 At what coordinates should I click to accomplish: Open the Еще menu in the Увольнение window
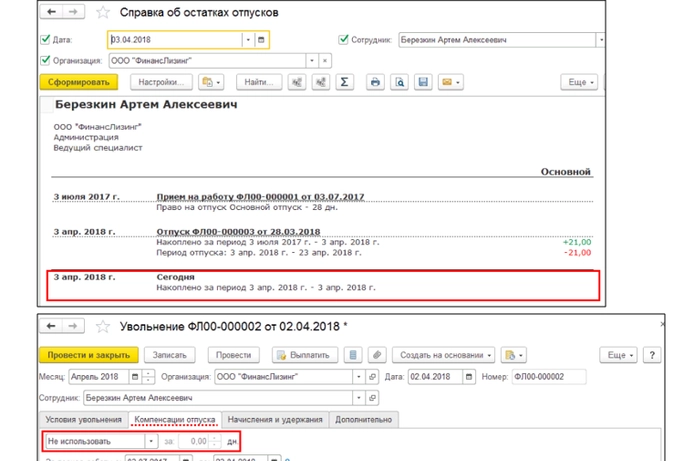(619, 355)
